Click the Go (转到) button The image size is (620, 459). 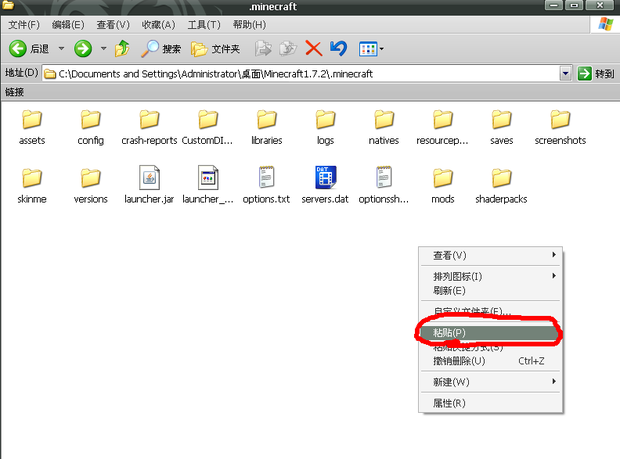point(596,74)
